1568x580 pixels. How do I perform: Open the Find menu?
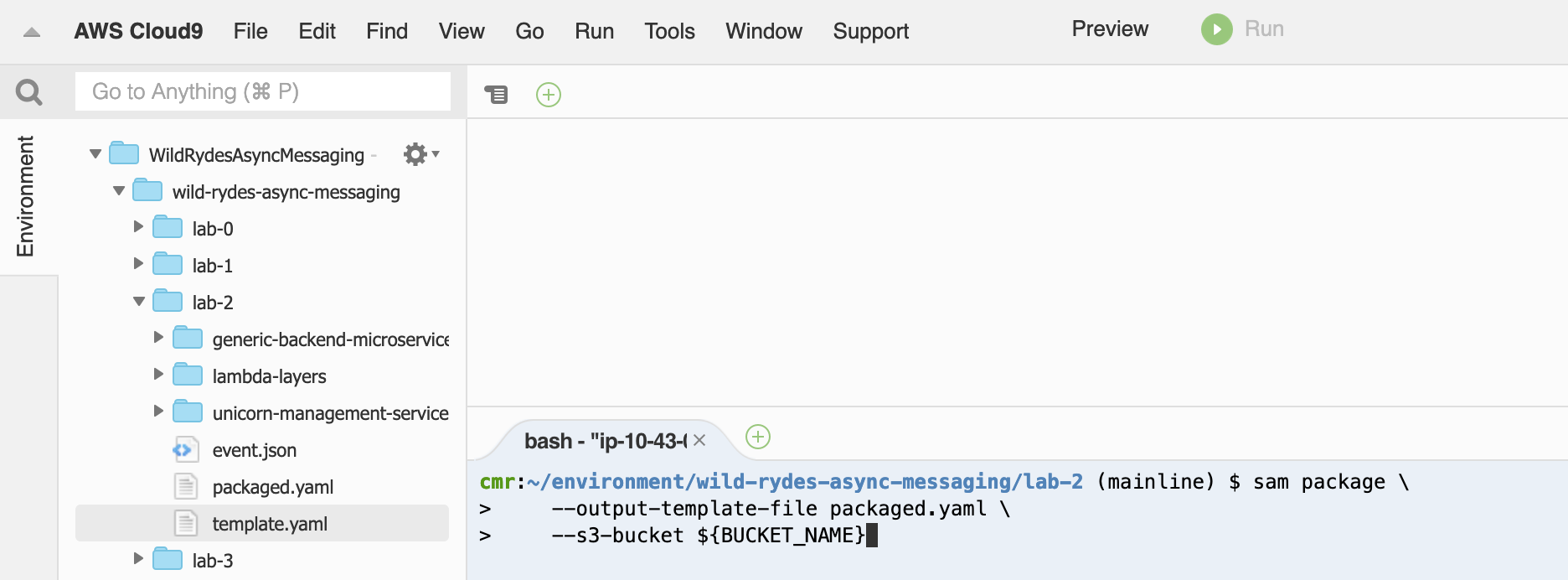387,31
